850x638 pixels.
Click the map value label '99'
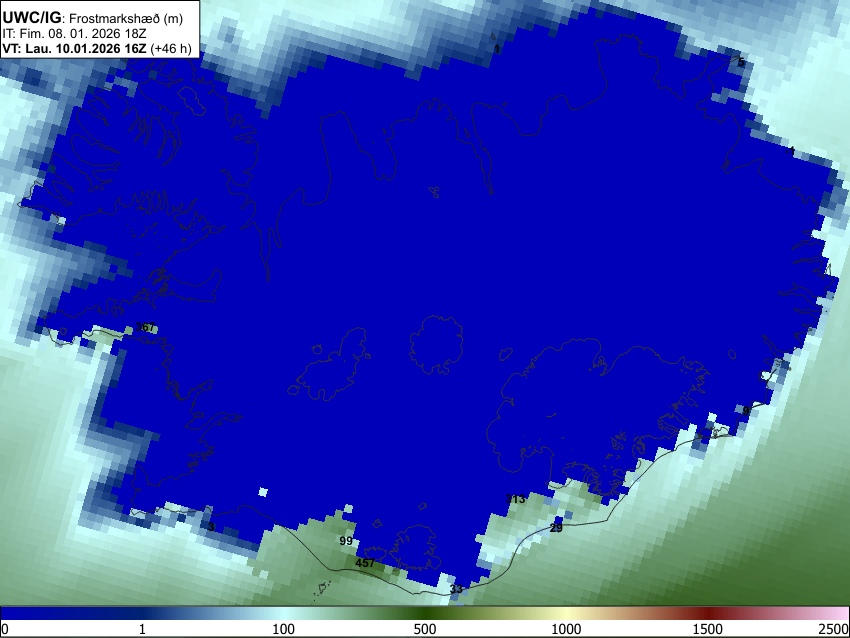point(346,540)
